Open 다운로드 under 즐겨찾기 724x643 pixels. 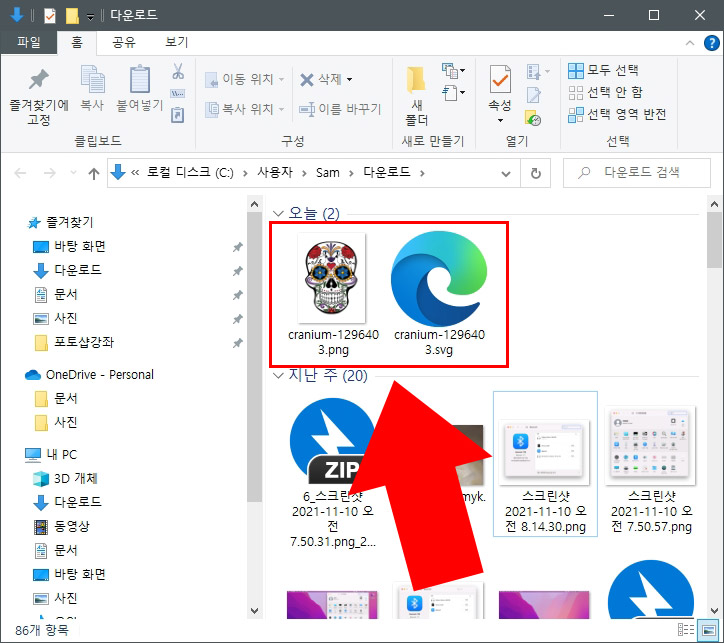pyautogui.click(x=67, y=270)
